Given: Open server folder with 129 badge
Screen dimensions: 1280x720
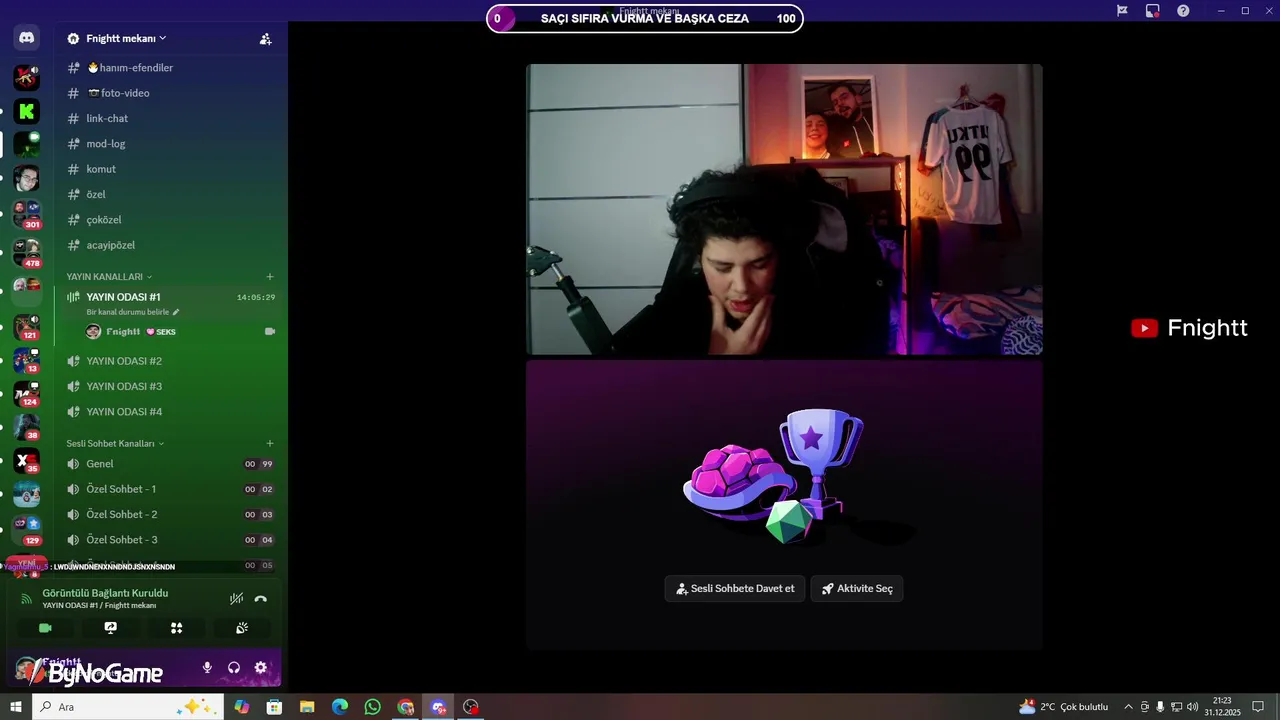Looking at the screenshot, I should 27,528.
